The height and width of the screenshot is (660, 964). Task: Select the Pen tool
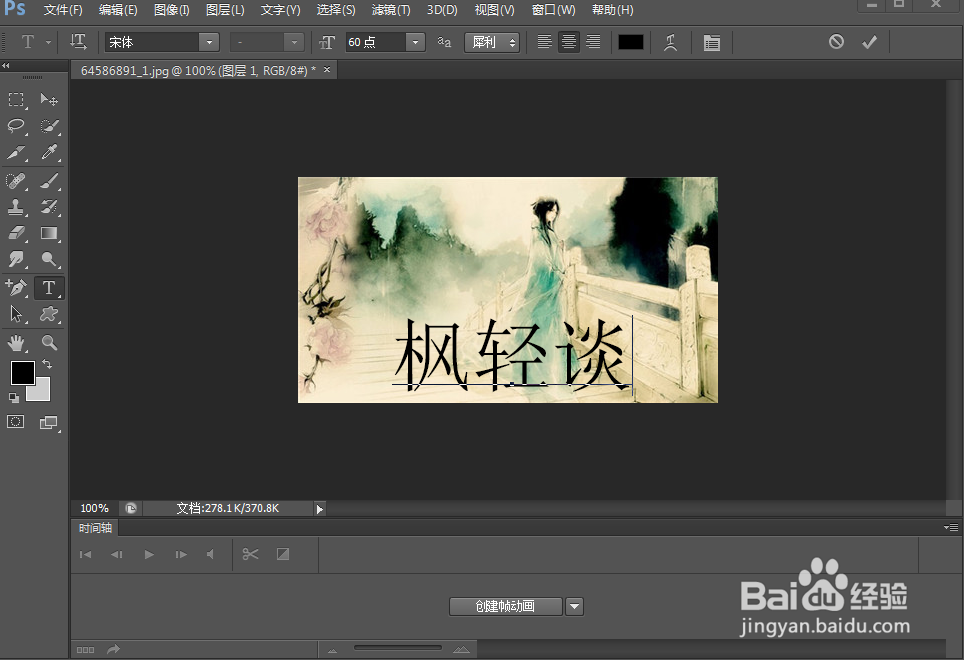[x=17, y=288]
